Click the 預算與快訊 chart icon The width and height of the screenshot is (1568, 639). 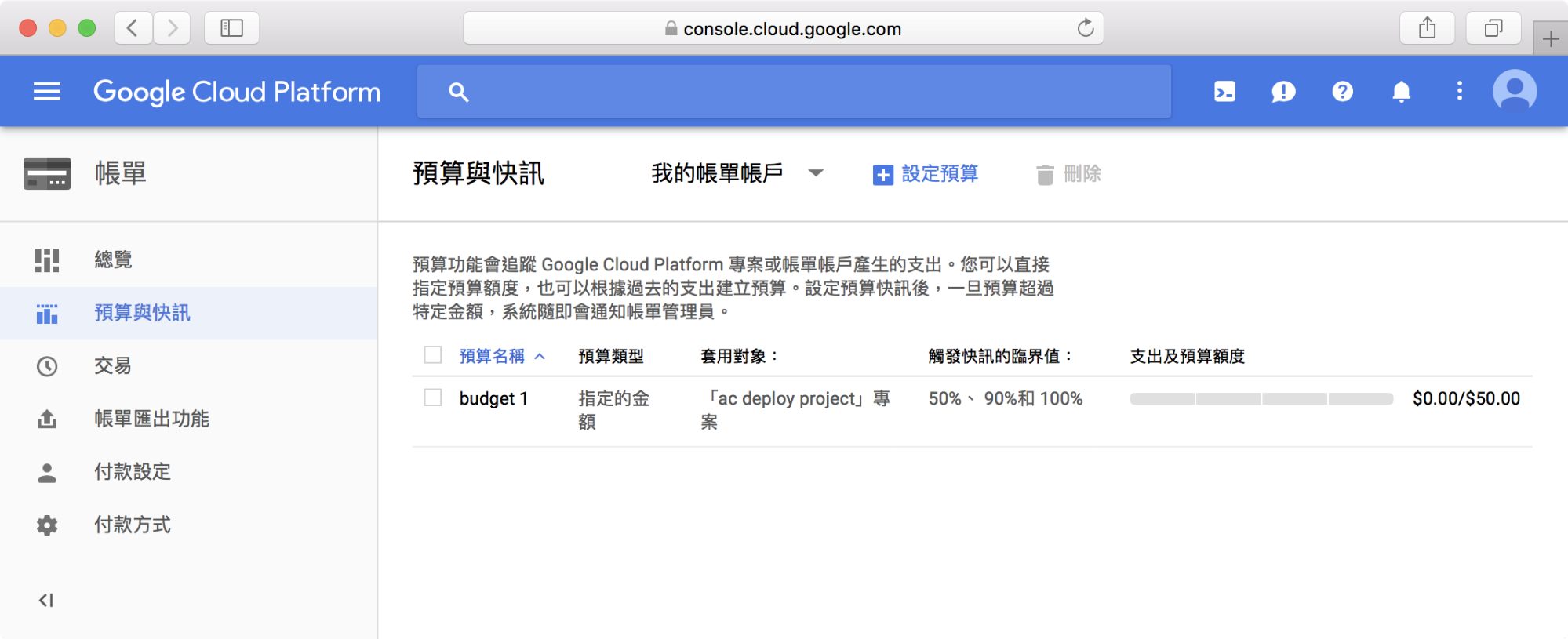pos(47,313)
